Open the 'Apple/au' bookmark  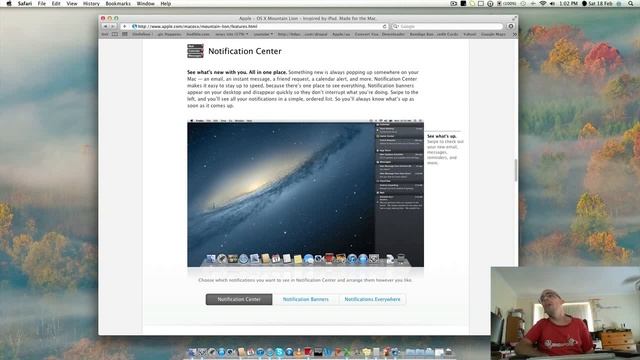click(x=341, y=34)
